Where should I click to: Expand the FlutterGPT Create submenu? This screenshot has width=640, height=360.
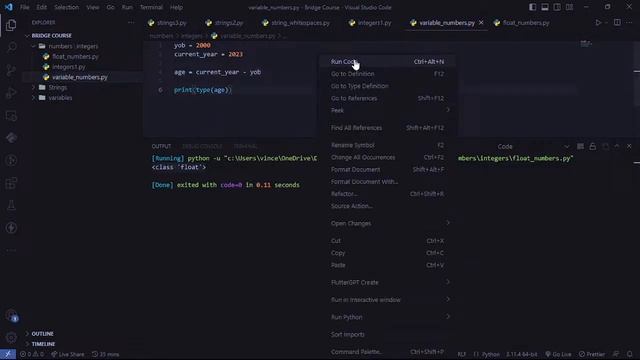point(387,282)
